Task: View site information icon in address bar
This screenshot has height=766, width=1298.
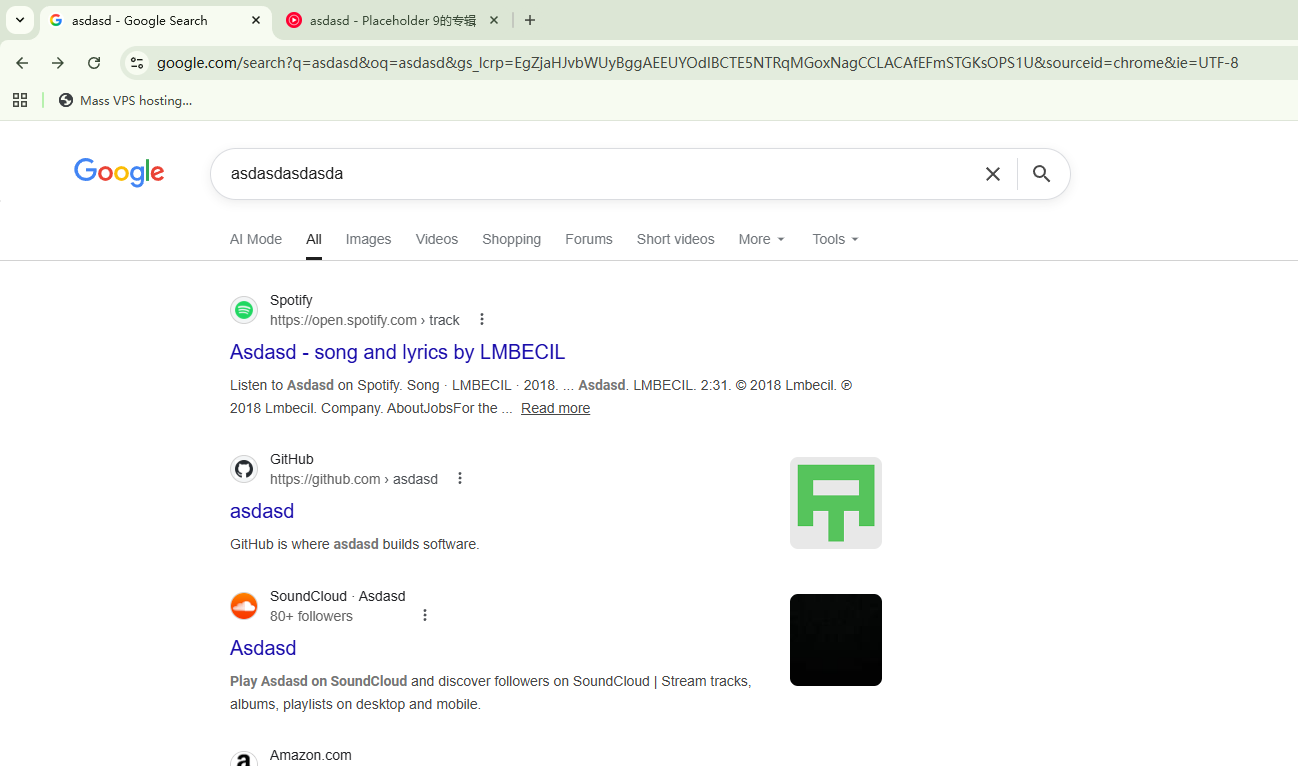Action: (x=137, y=63)
